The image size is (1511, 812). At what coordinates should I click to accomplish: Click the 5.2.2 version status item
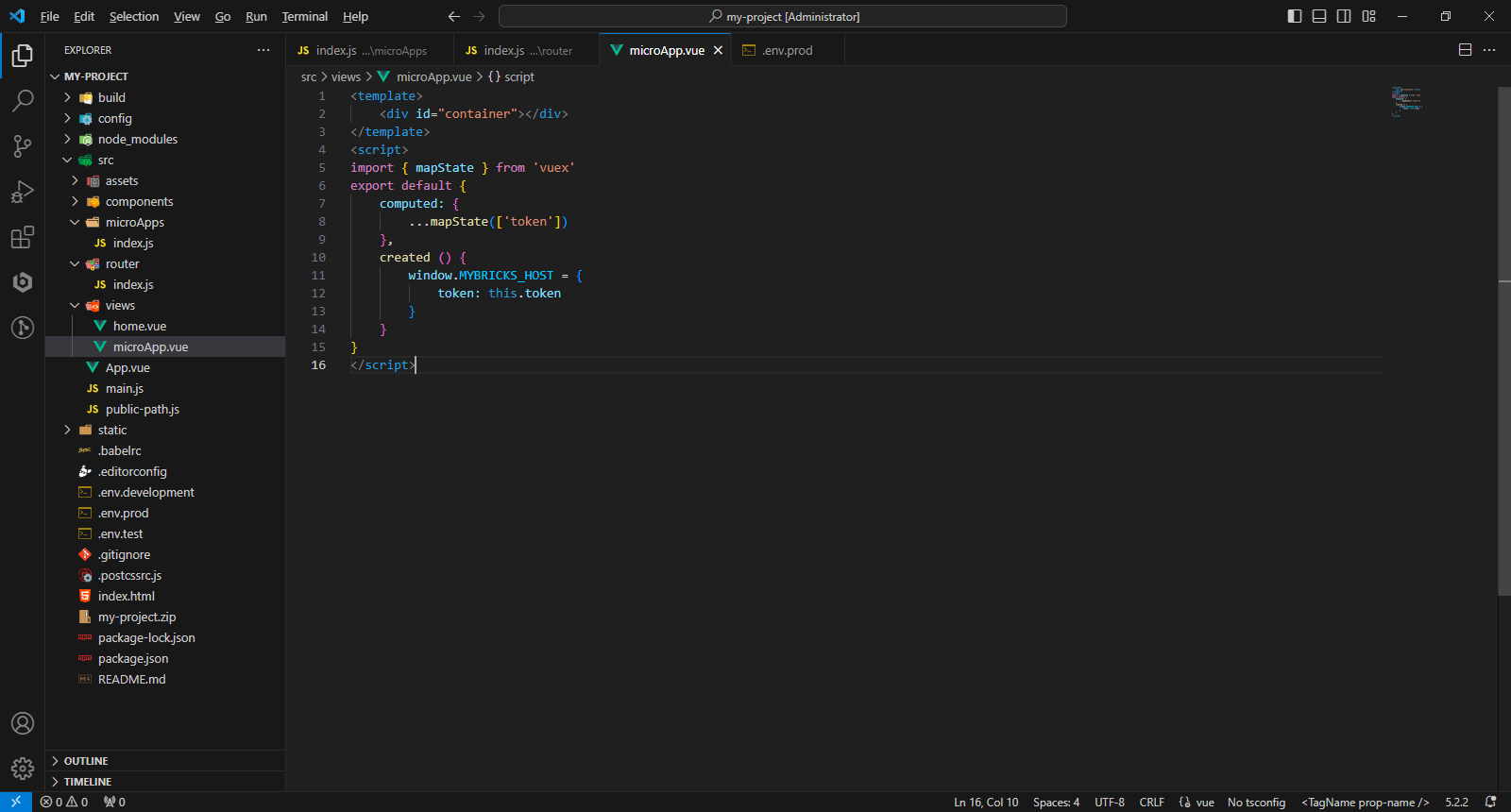(x=1456, y=802)
